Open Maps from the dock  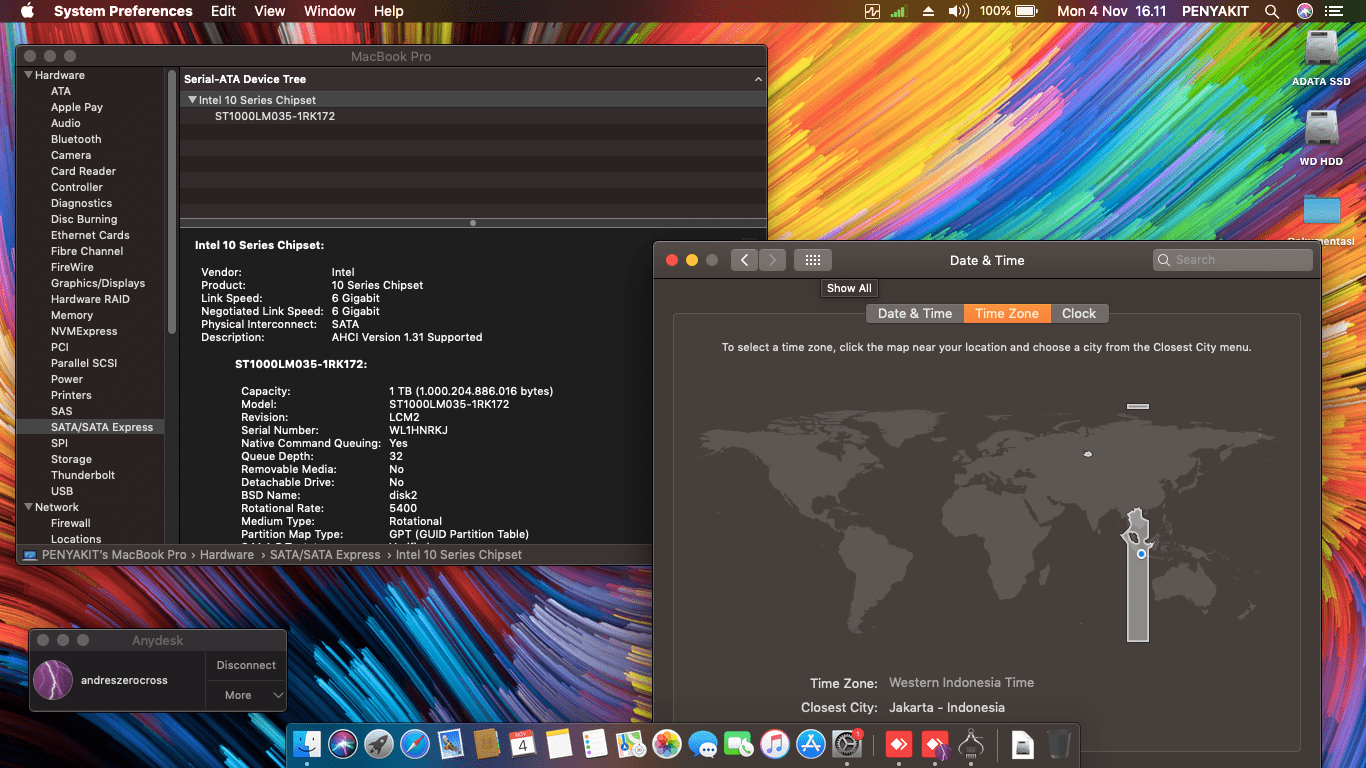(x=631, y=744)
